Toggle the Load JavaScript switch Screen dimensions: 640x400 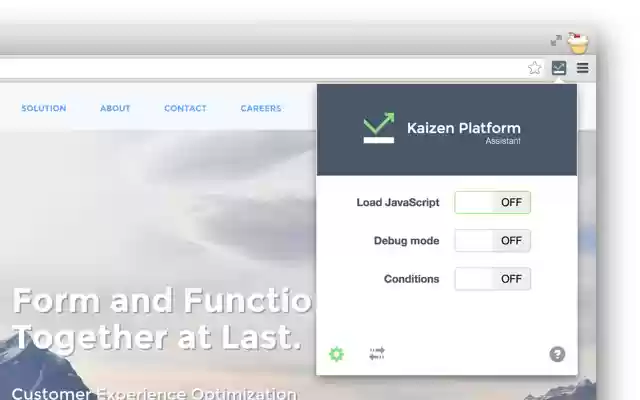click(493, 202)
